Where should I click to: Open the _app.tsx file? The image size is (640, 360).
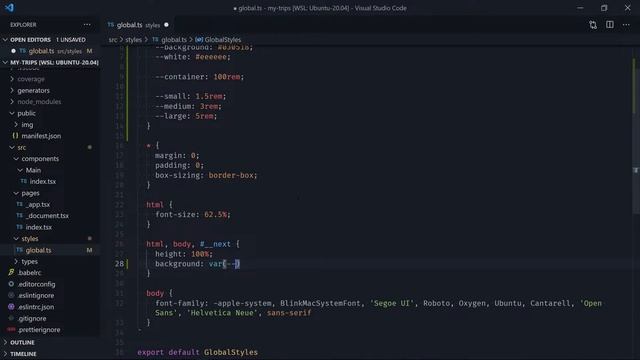50,204
